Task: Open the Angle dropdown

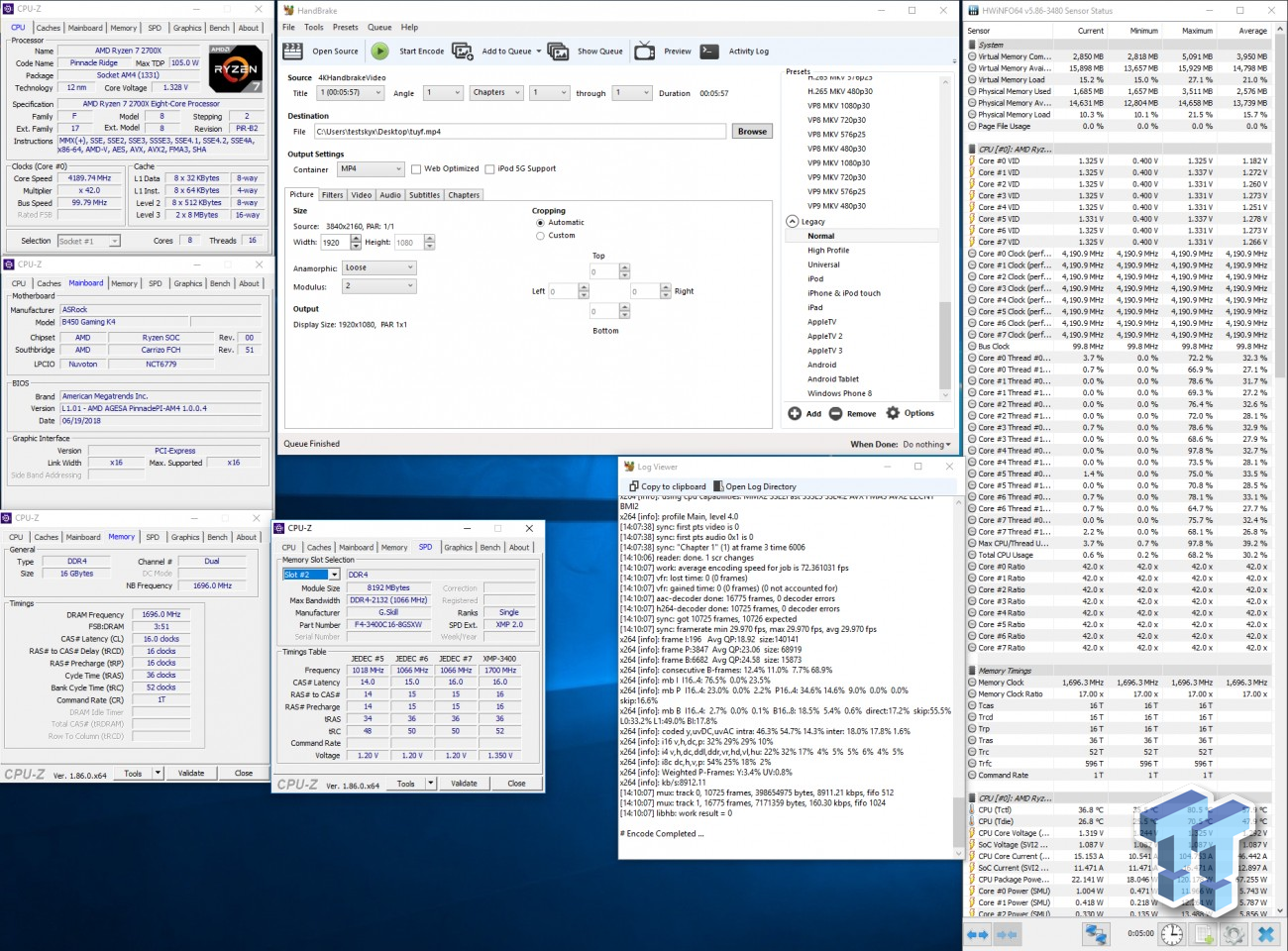Action: (443, 92)
